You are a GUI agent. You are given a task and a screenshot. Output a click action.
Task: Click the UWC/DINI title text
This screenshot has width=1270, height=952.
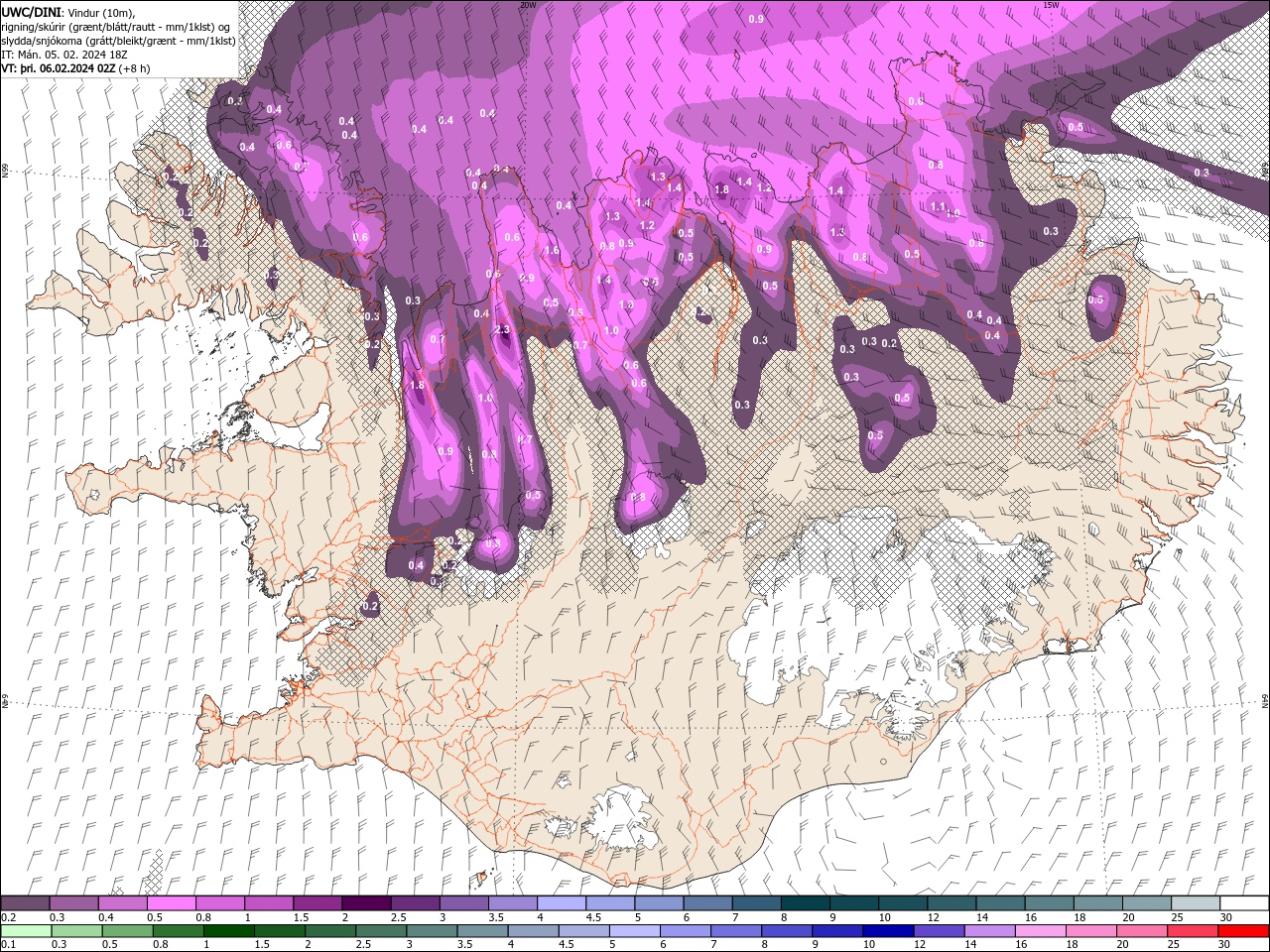tap(32, 11)
